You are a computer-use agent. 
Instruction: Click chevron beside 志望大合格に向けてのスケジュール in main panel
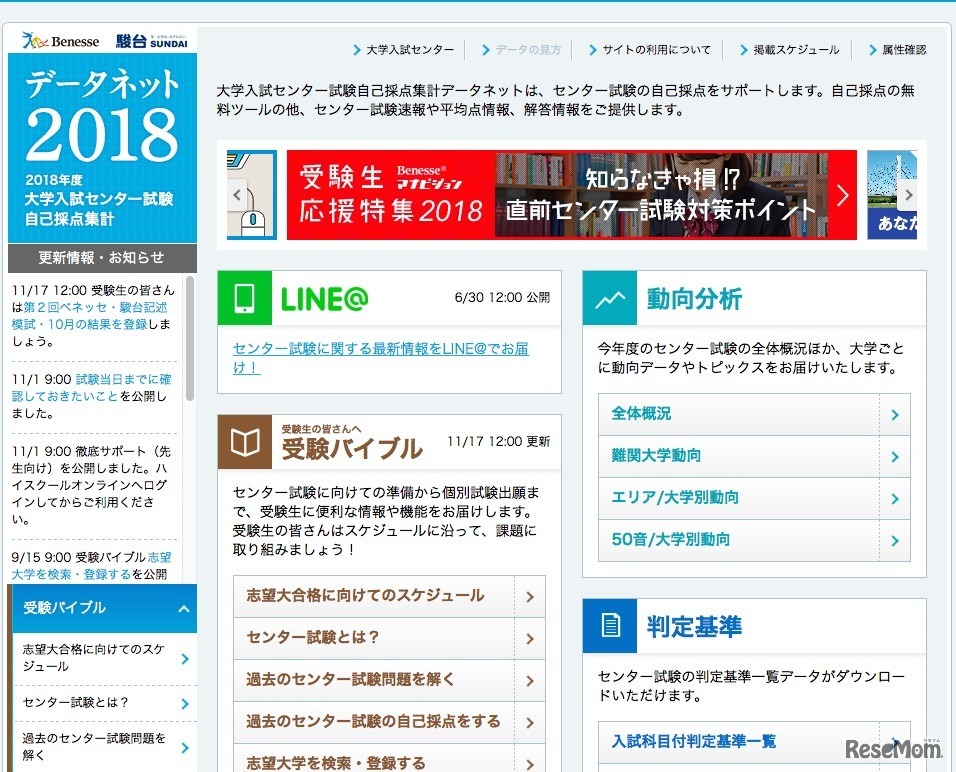click(x=530, y=596)
